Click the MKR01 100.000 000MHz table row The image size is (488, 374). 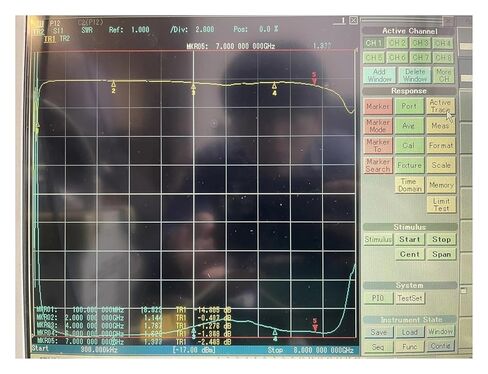tap(133, 310)
